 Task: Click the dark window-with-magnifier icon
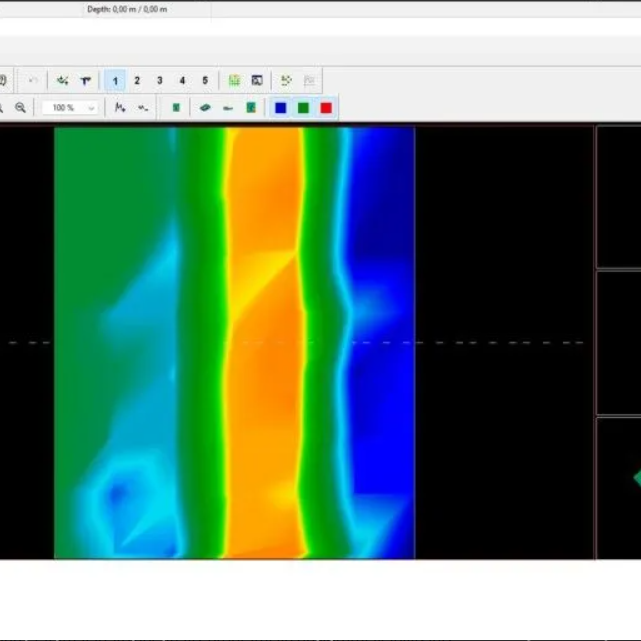pyautogui.click(x=257, y=81)
